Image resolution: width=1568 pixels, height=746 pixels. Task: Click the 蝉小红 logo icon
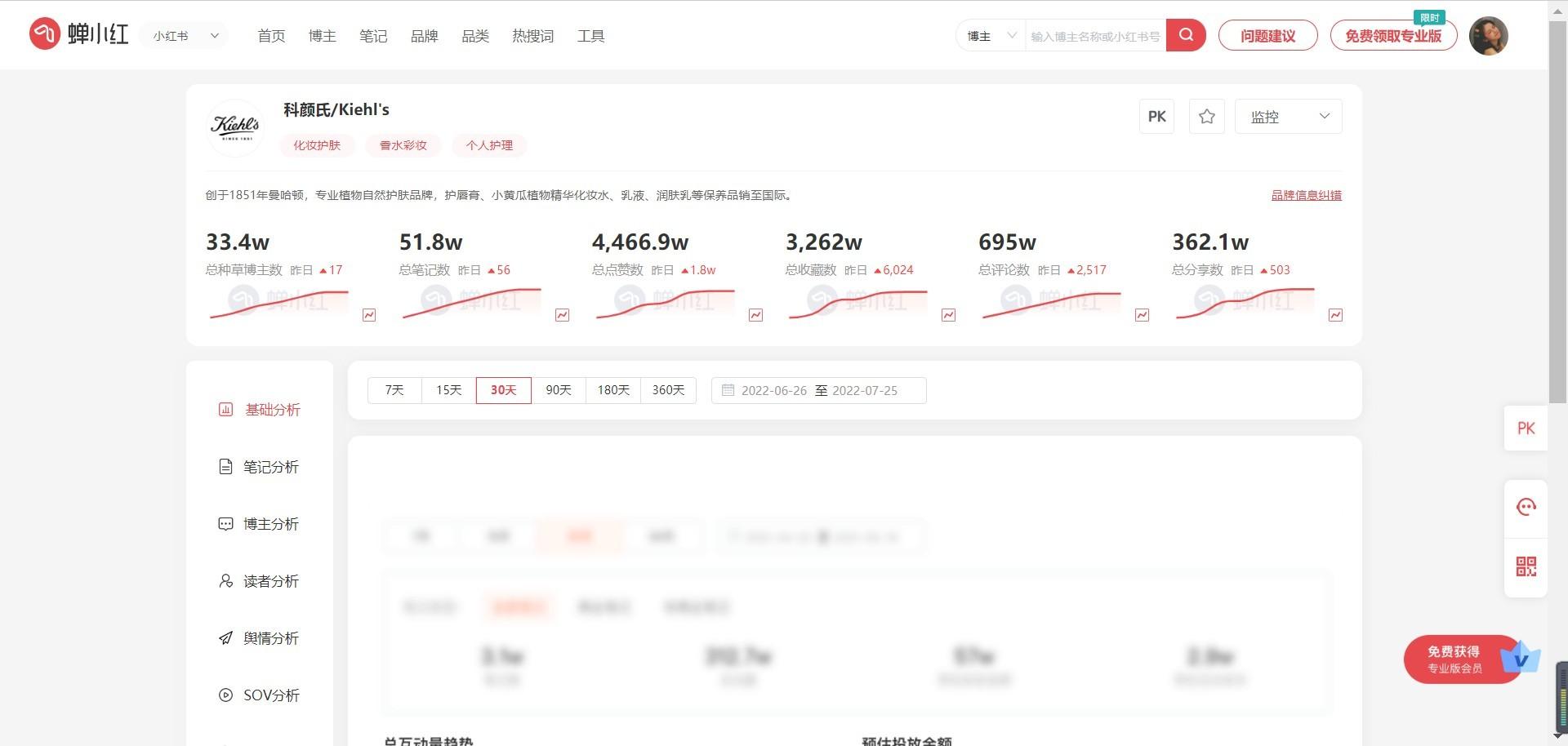tap(45, 34)
